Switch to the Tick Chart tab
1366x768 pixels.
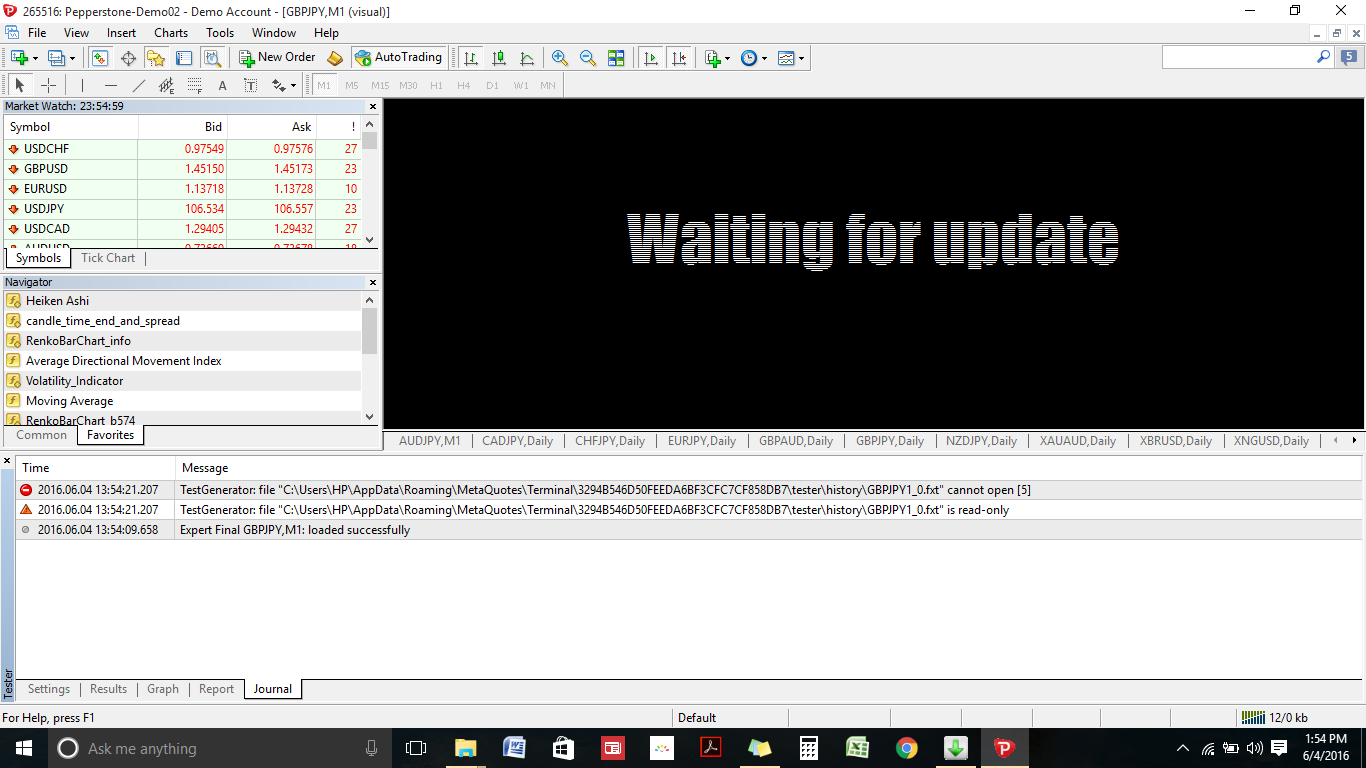pos(108,258)
